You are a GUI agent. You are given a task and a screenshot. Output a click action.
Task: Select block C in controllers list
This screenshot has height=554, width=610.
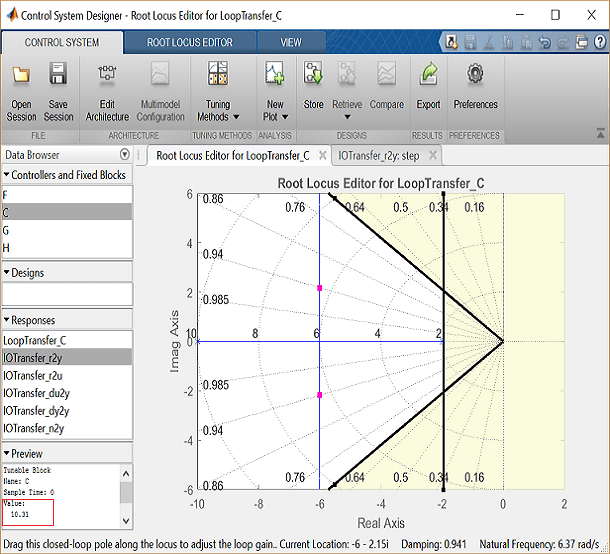[x=67, y=212]
